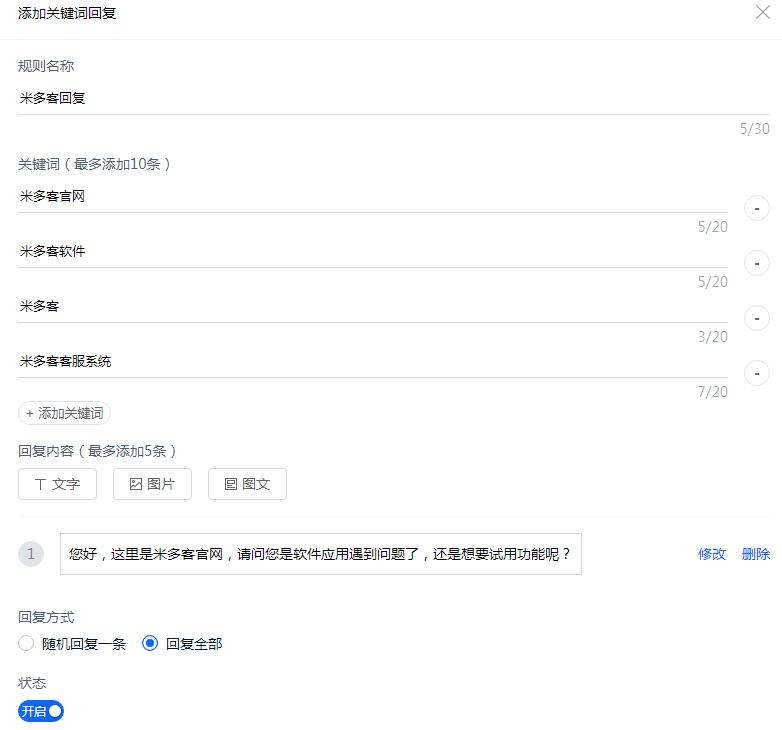The height and width of the screenshot is (730, 782).
Task: Add a 图文 article reply
Action: point(247,484)
